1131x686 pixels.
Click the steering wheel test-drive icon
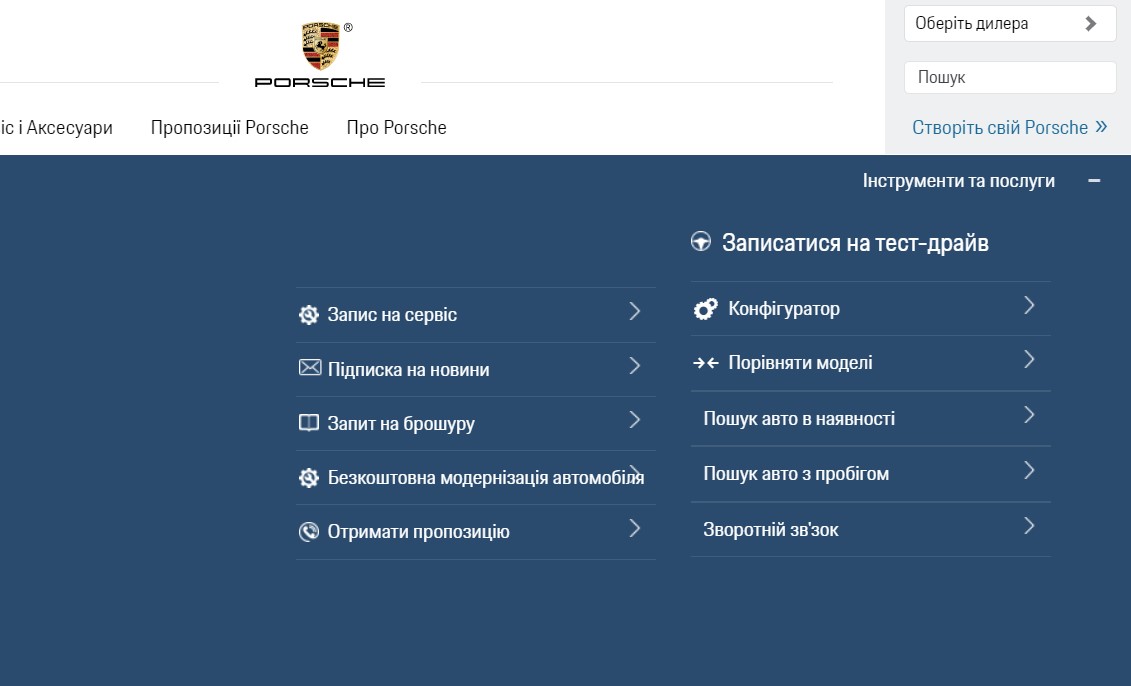click(700, 242)
